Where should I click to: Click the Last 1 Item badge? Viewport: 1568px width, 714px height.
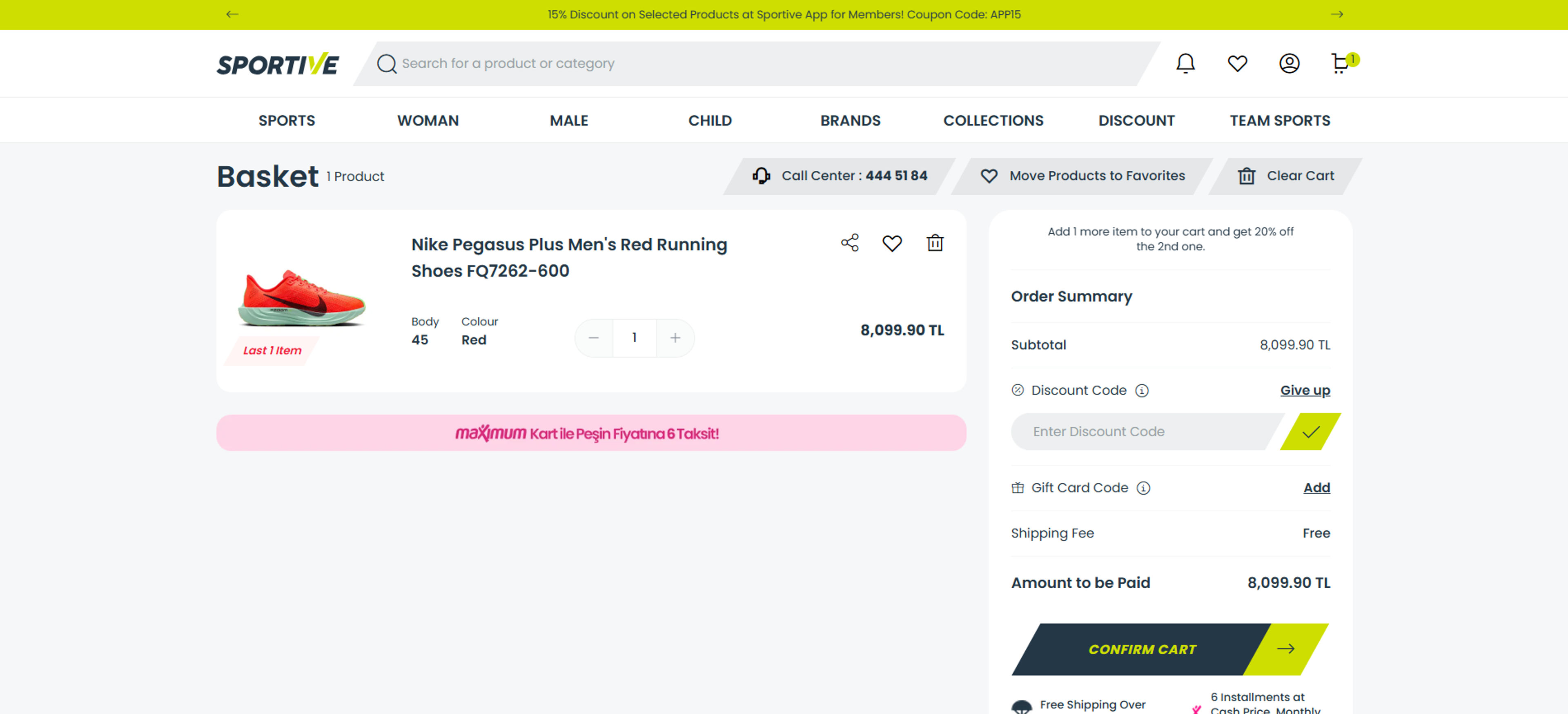pos(272,350)
